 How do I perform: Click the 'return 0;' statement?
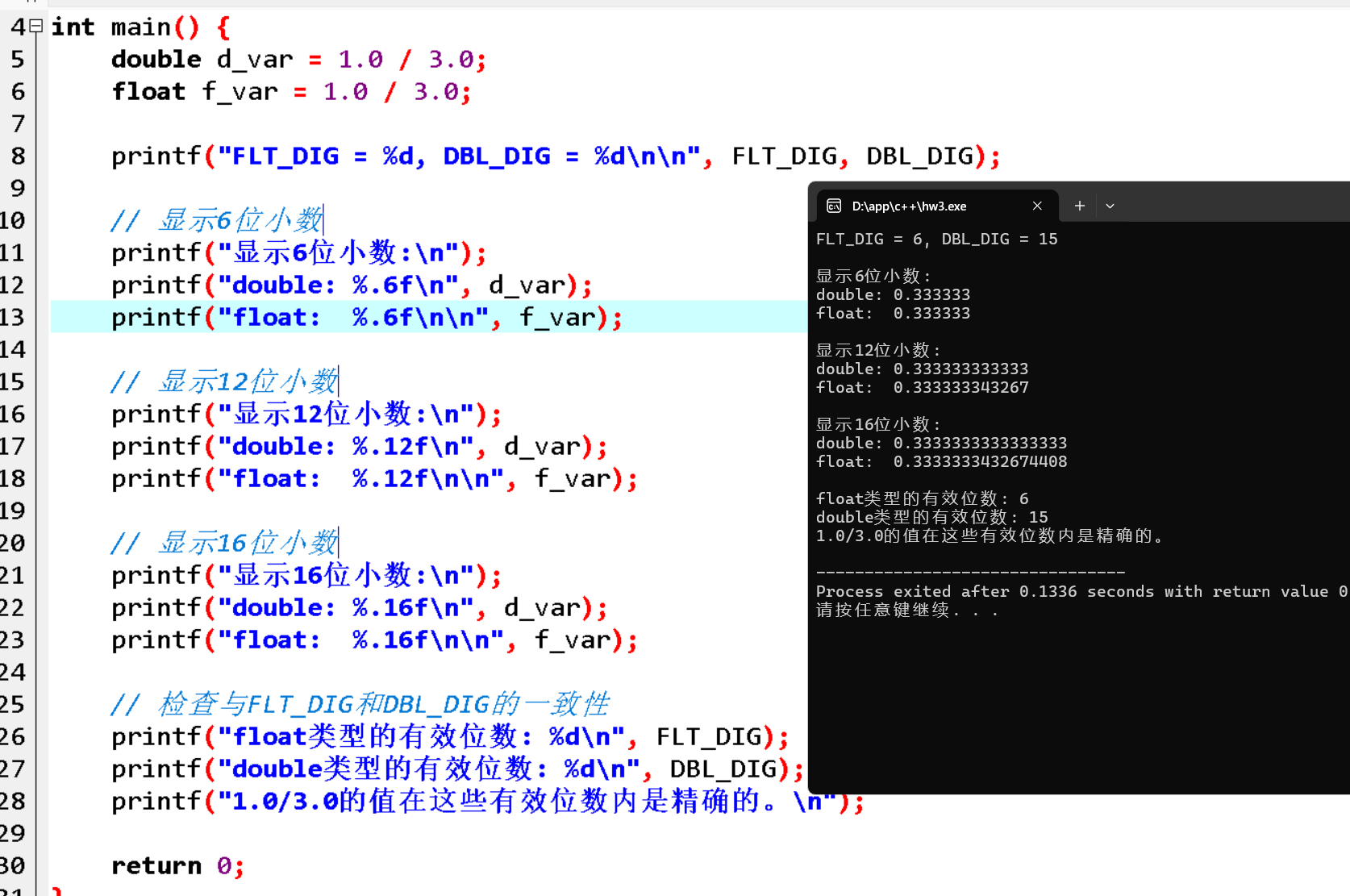click(x=177, y=866)
